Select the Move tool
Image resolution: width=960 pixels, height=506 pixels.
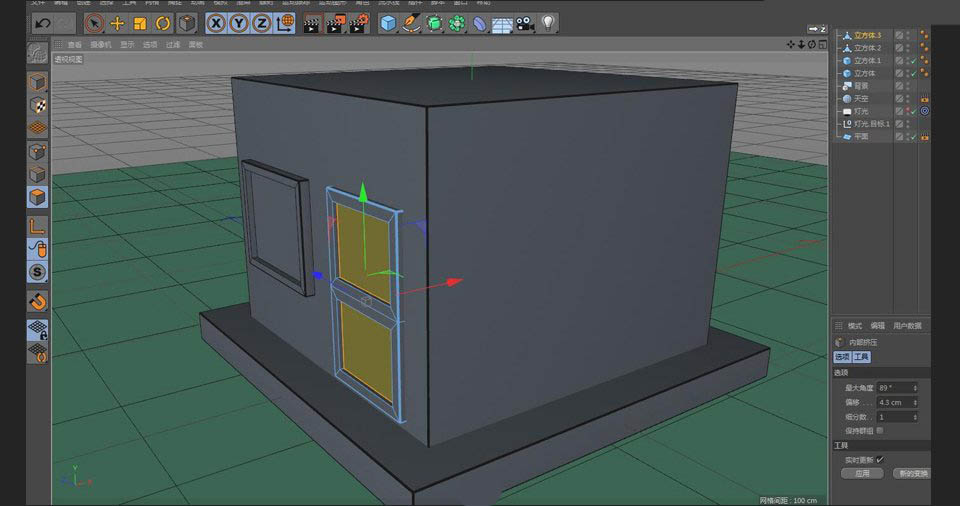point(117,23)
